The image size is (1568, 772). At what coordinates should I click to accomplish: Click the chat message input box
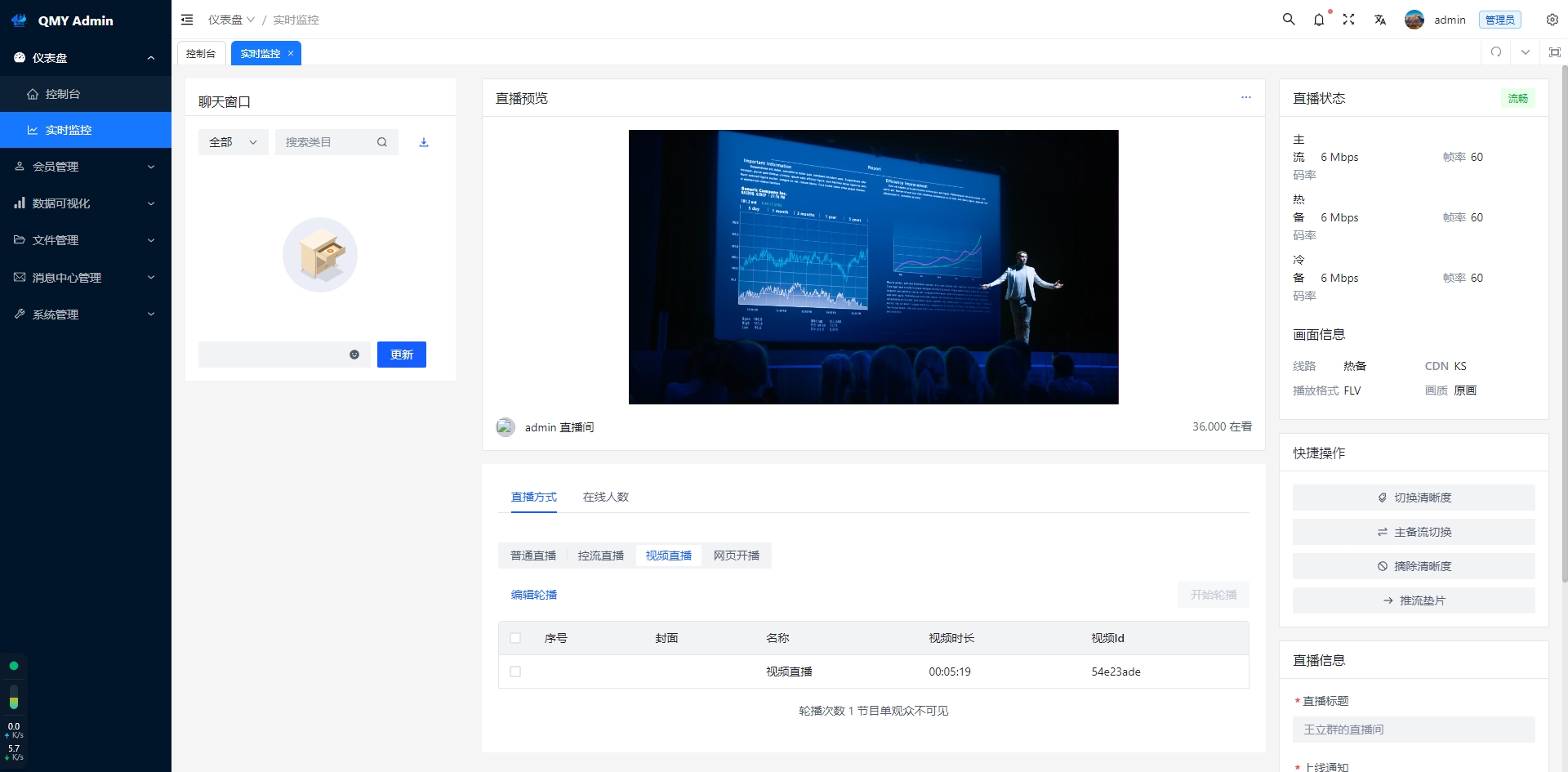click(284, 355)
